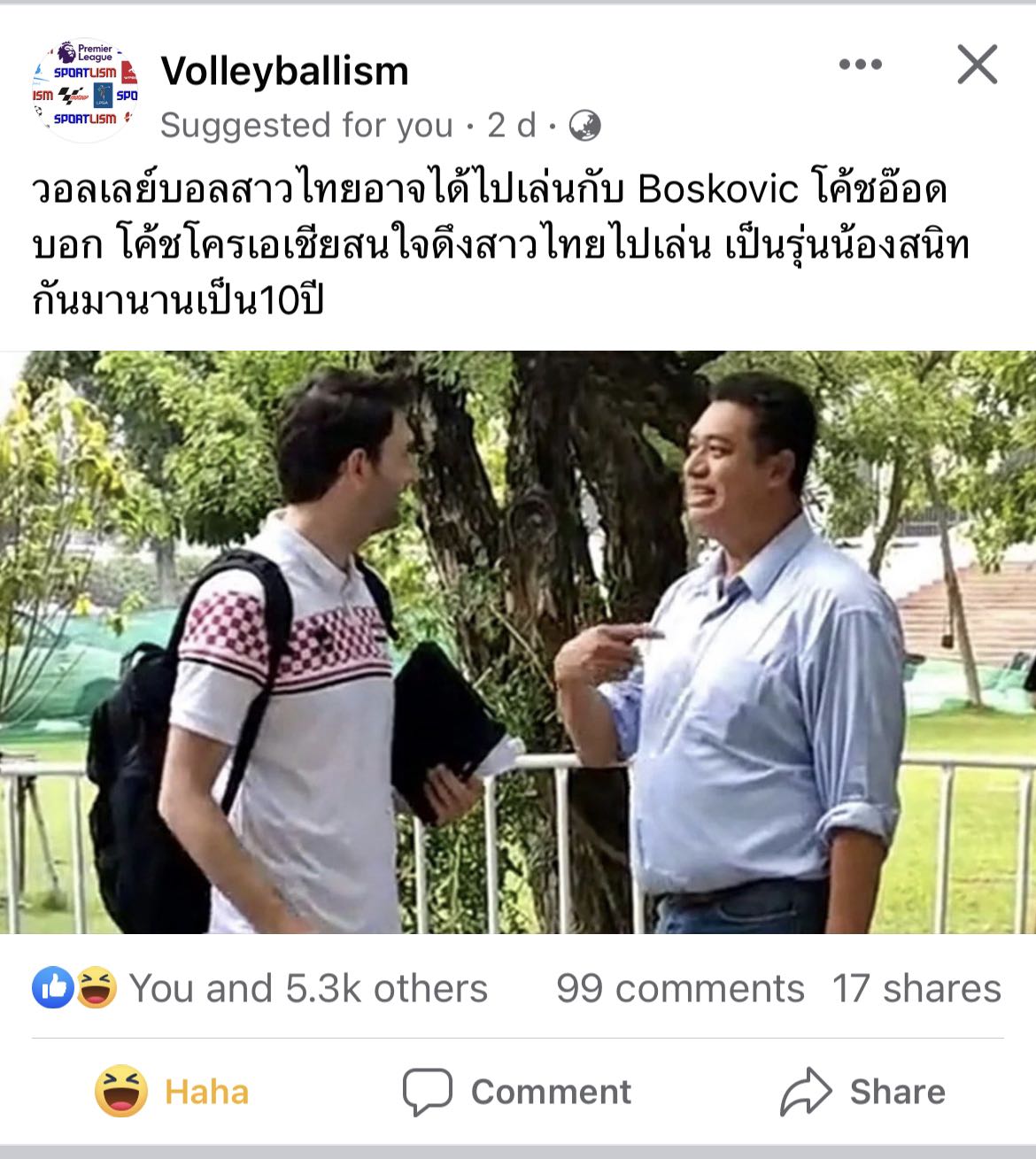This screenshot has width=1036, height=1159.
Task: Open the '2 d' post timestamp
Action: [x=512, y=126]
